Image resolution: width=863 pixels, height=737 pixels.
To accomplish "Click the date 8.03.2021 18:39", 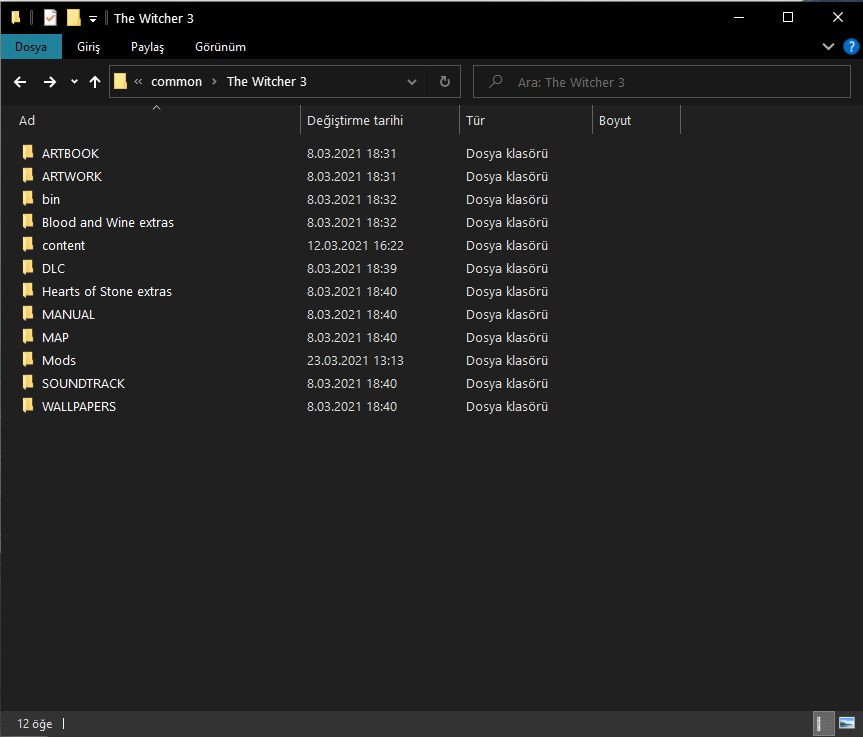I will (352, 269).
